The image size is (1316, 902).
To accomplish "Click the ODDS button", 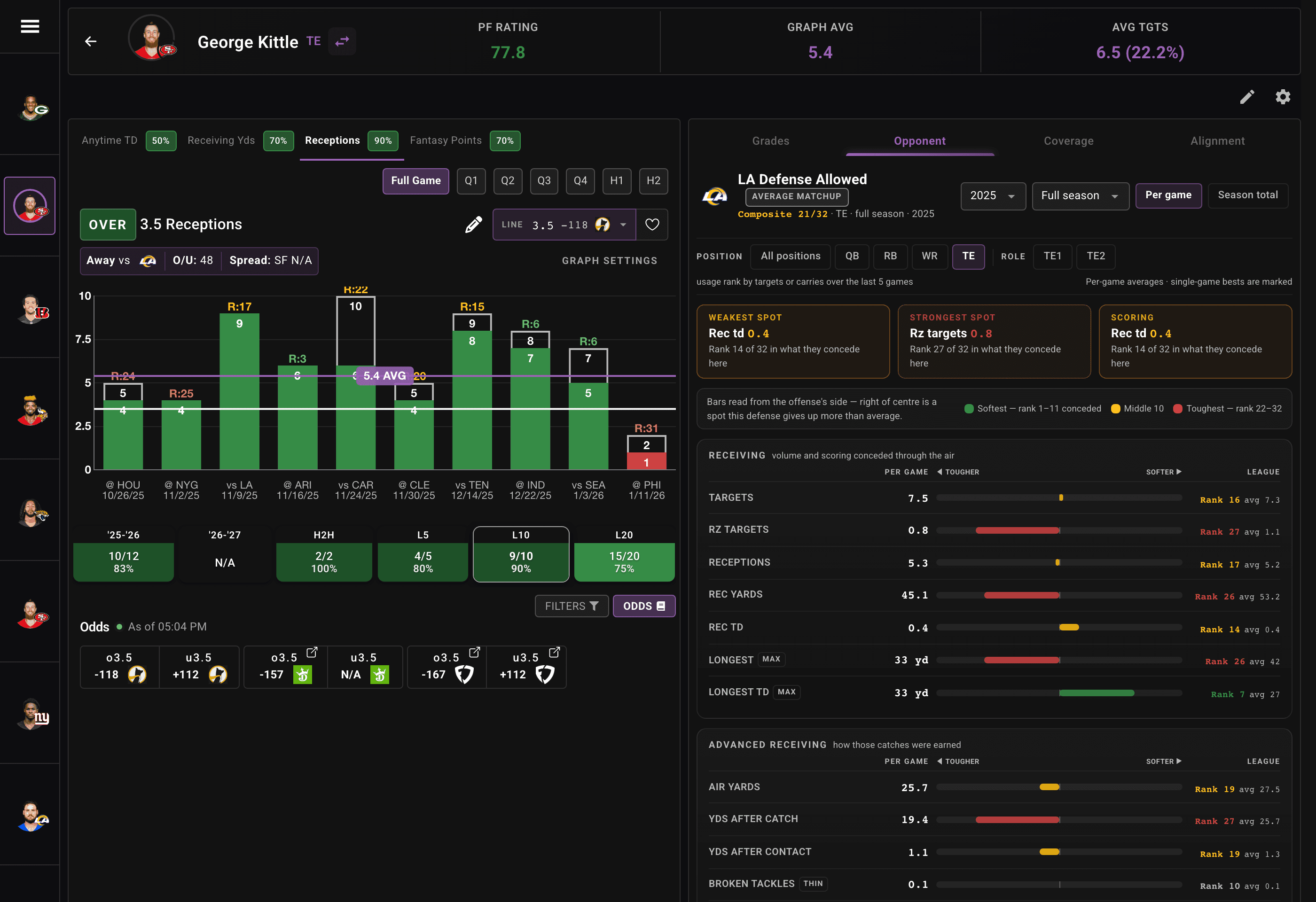I will coord(644,606).
